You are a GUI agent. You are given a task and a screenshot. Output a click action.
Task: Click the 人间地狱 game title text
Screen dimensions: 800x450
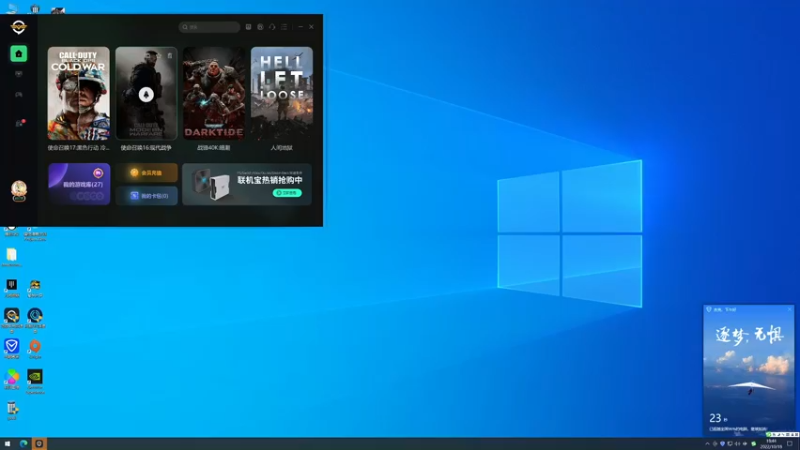[x=282, y=148]
